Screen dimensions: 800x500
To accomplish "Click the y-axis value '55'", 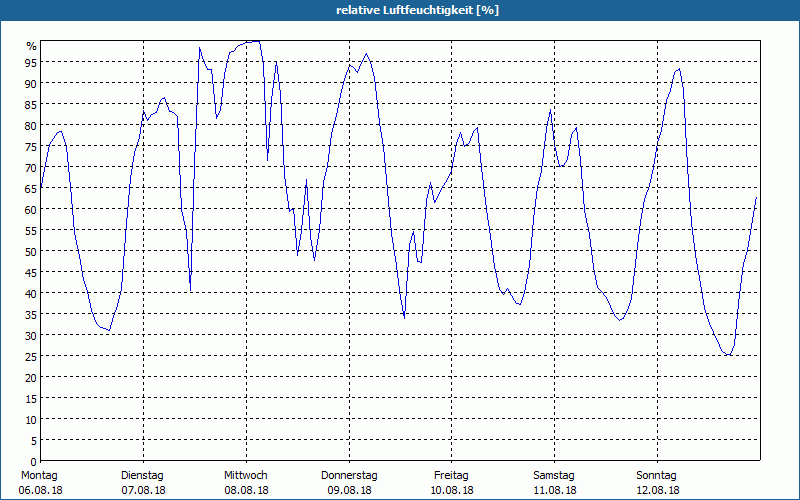I will pyautogui.click(x=31, y=231).
